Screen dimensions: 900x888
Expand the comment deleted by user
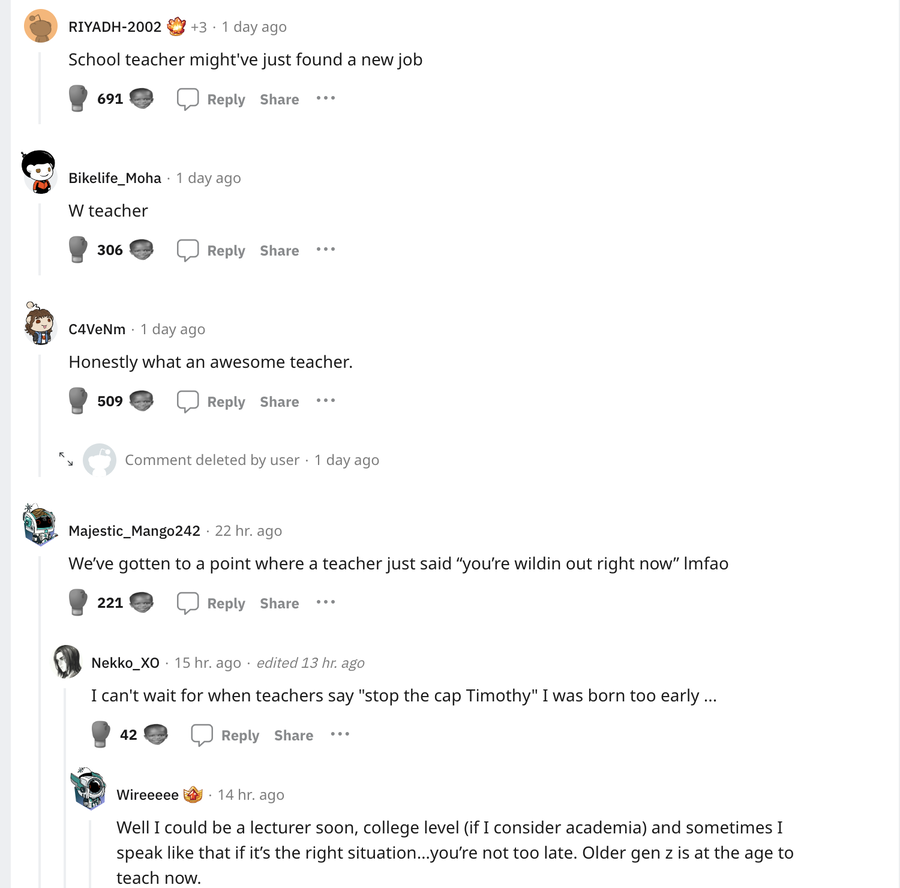coord(66,459)
